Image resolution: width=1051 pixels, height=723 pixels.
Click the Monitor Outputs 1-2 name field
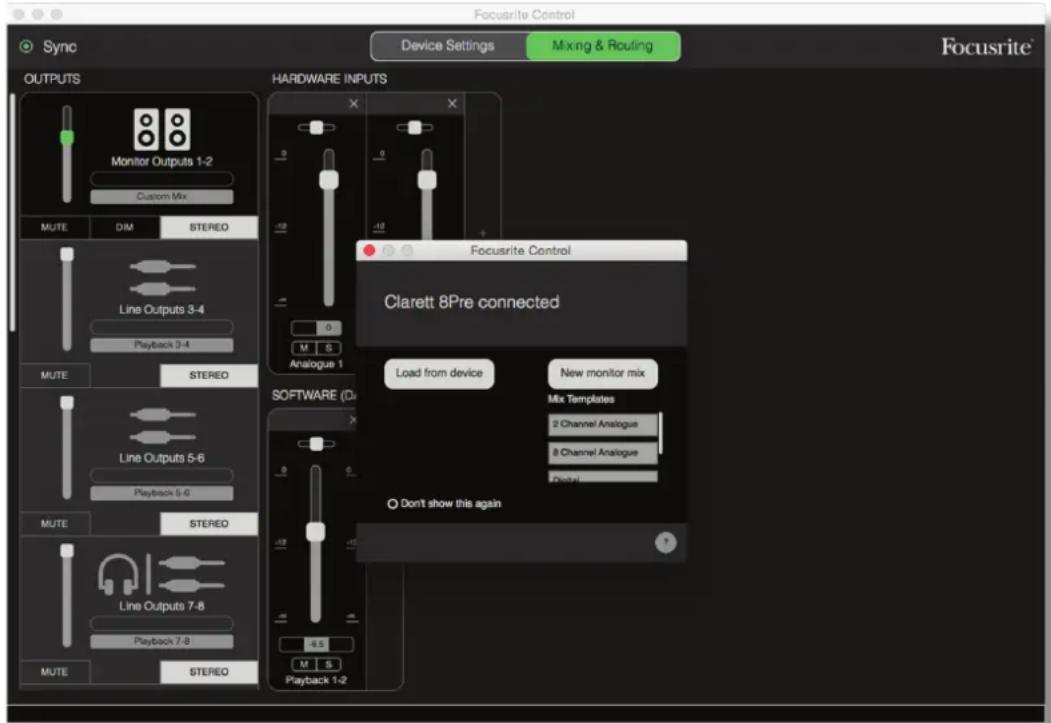(162, 178)
